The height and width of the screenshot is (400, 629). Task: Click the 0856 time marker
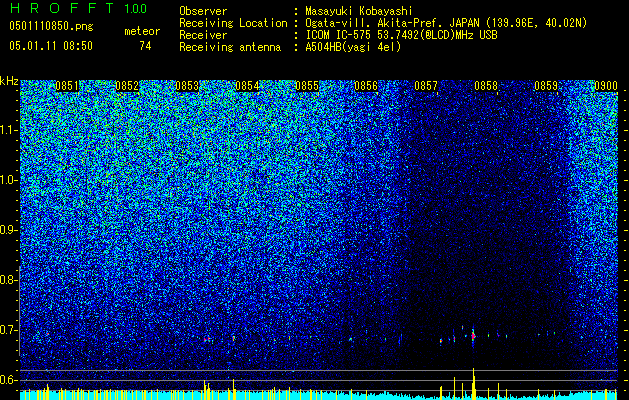click(366, 86)
